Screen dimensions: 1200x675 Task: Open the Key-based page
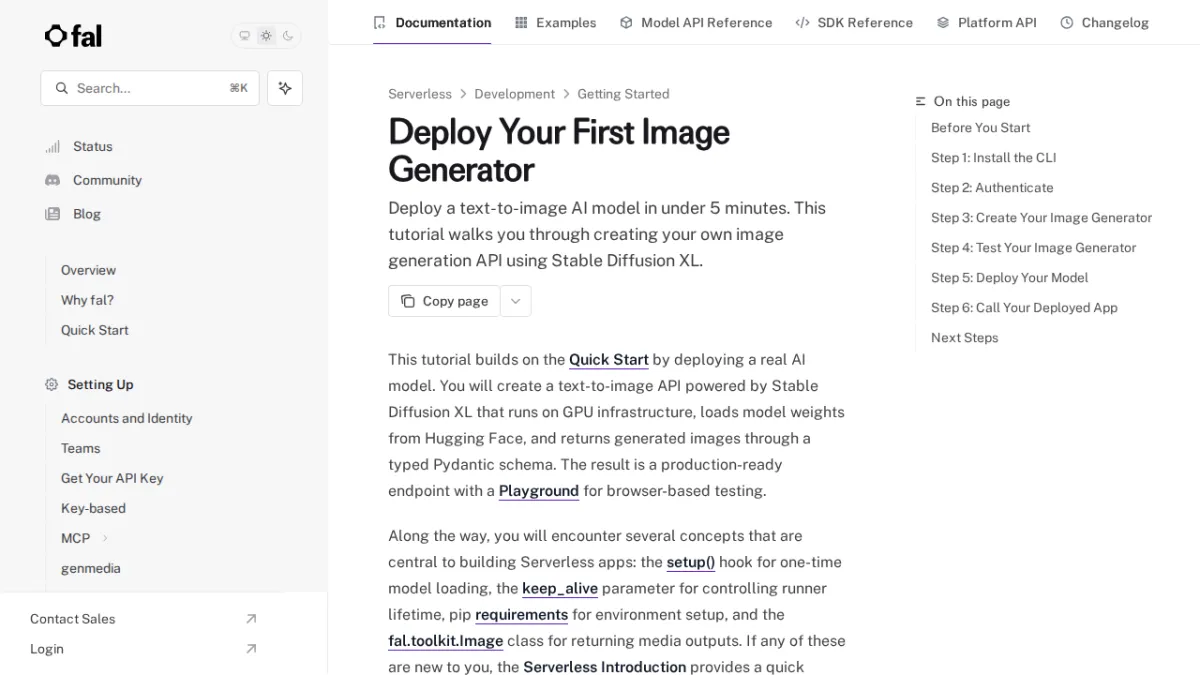click(x=93, y=508)
